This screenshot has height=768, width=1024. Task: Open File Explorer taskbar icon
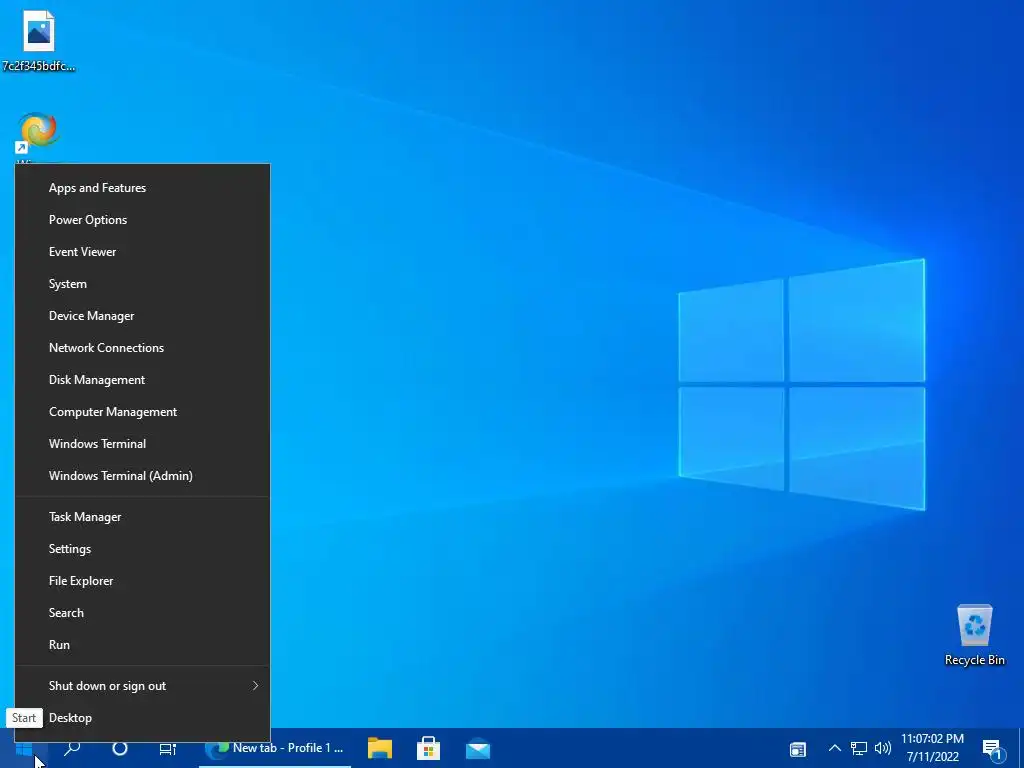point(379,748)
